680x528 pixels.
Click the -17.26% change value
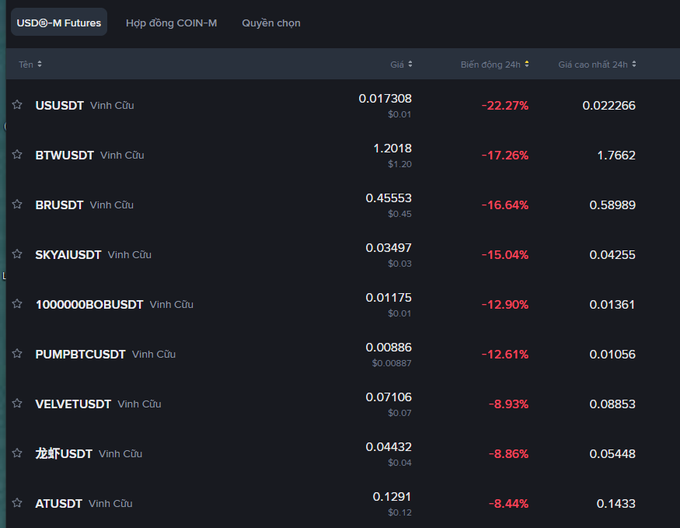click(x=505, y=156)
